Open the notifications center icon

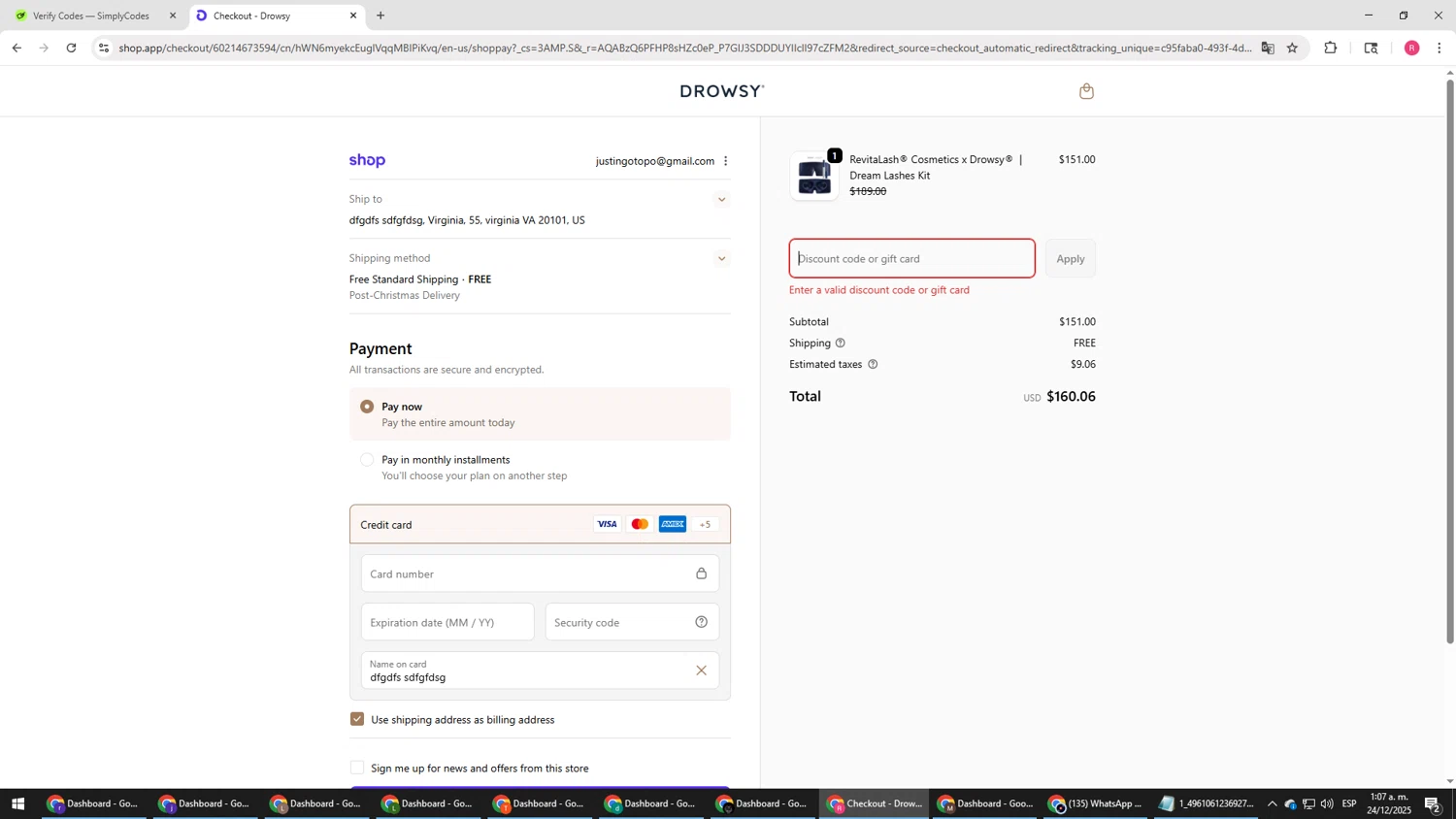point(1434,803)
